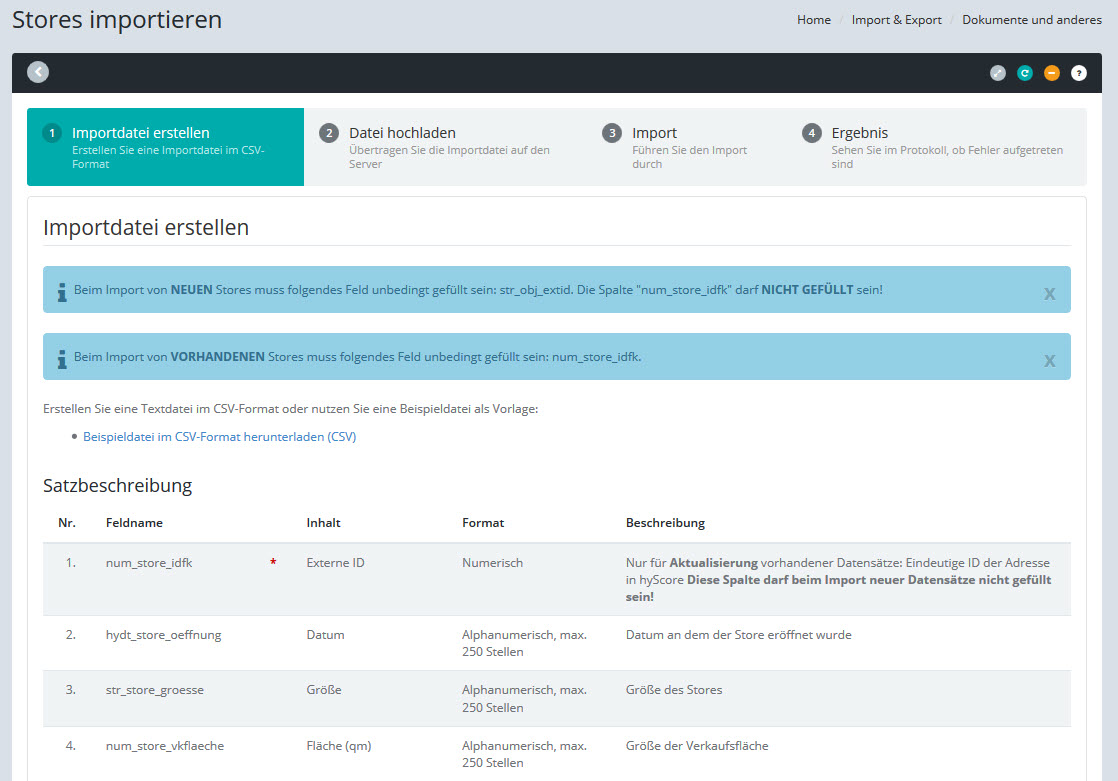Collapse panel with orange minus icon
The image size is (1118, 781).
click(1051, 73)
